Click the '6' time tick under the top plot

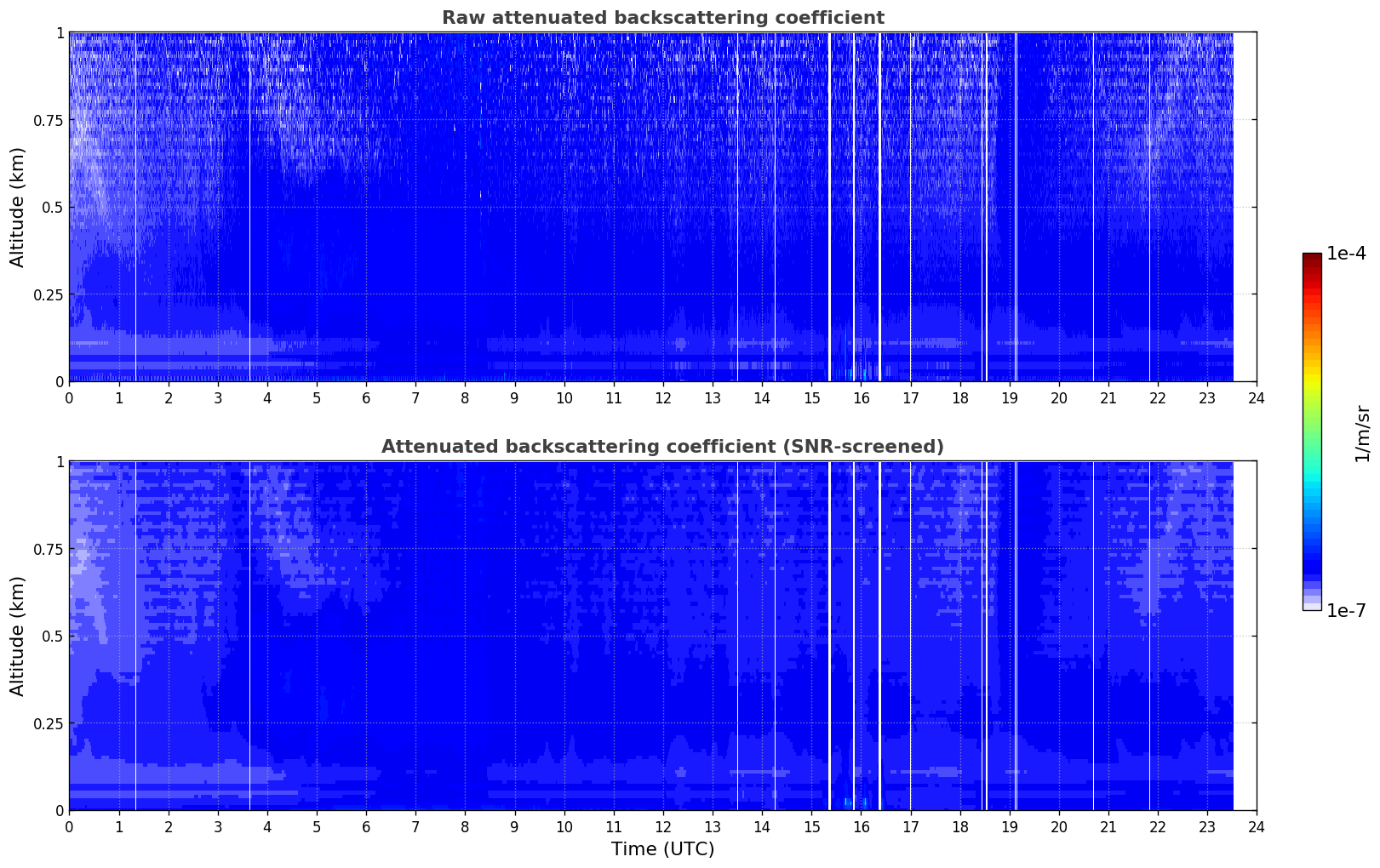[x=366, y=397]
